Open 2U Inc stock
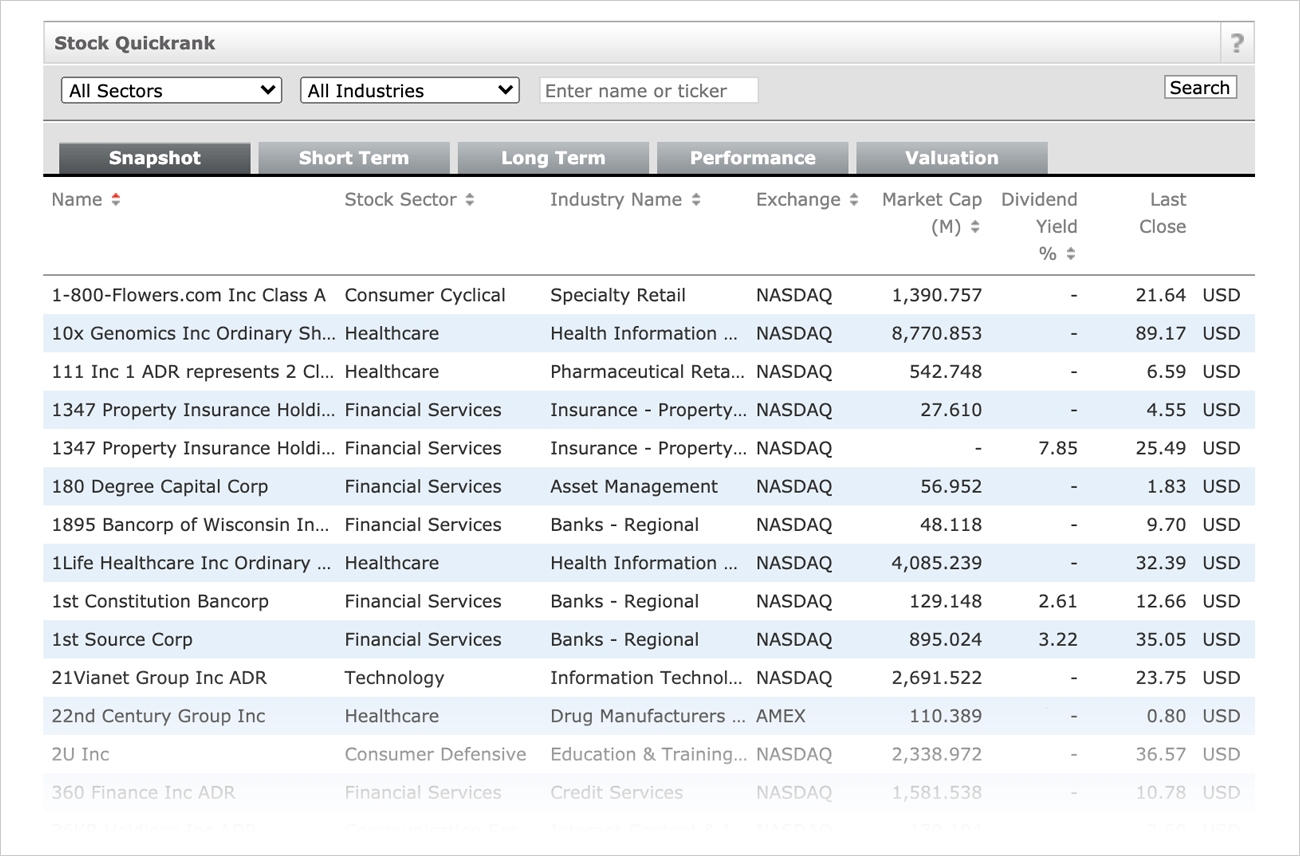Screen dimensions: 1300x856 tap(81, 754)
